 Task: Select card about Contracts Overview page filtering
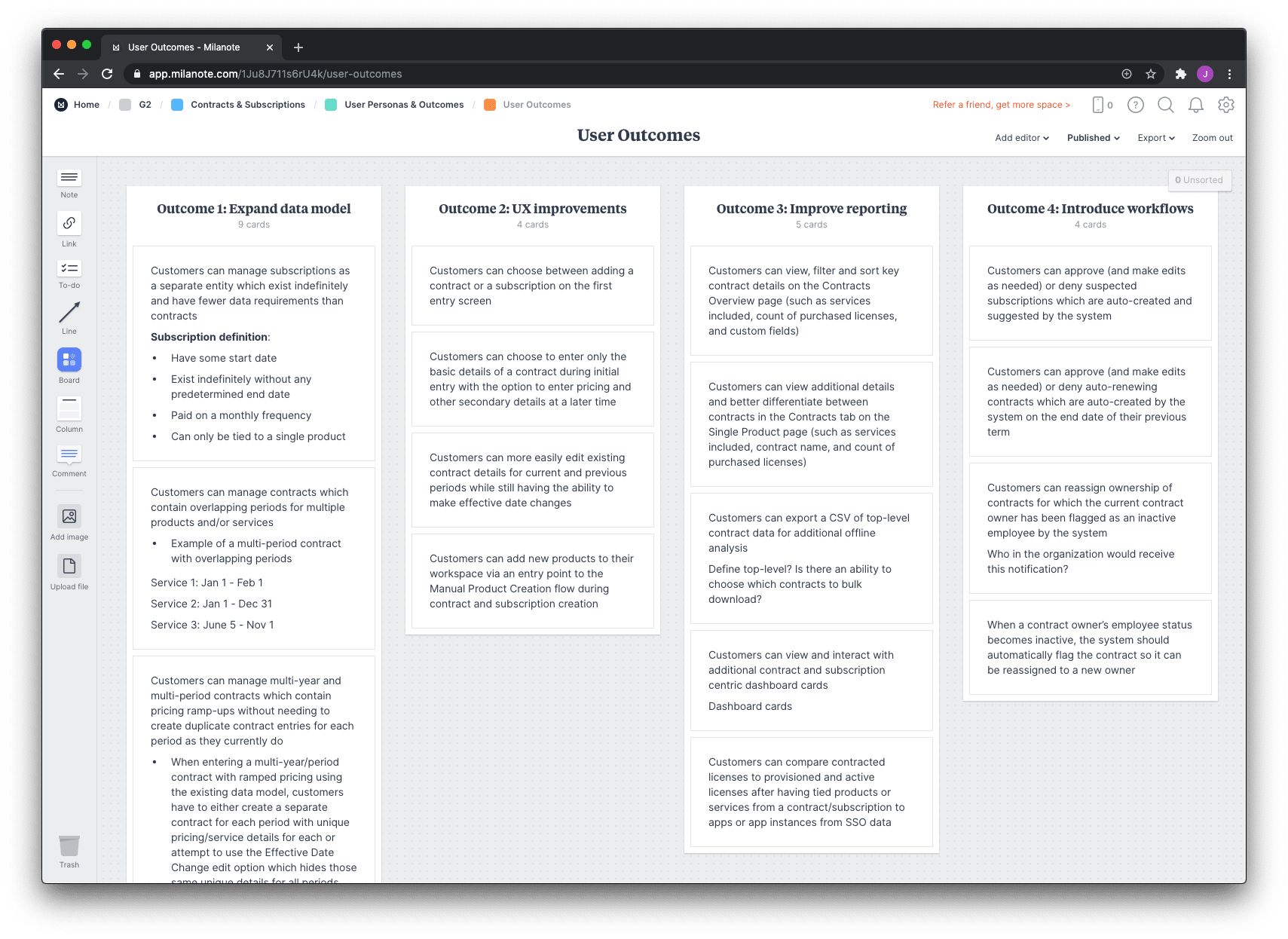[812, 301]
